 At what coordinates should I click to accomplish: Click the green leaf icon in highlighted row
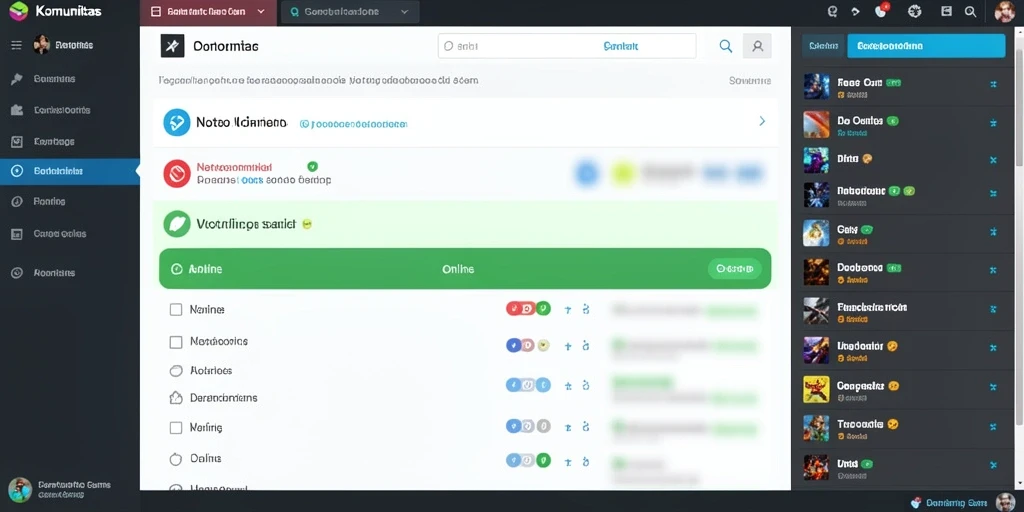point(176,223)
